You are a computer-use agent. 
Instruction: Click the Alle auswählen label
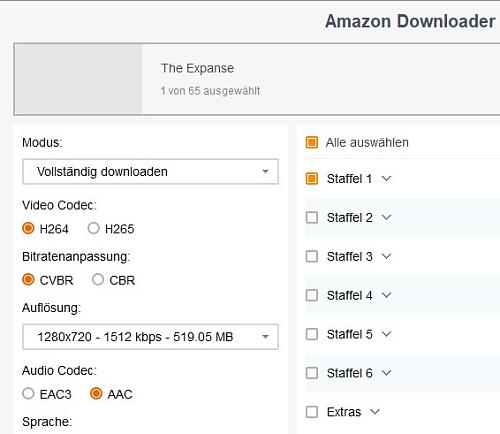(367, 143)
